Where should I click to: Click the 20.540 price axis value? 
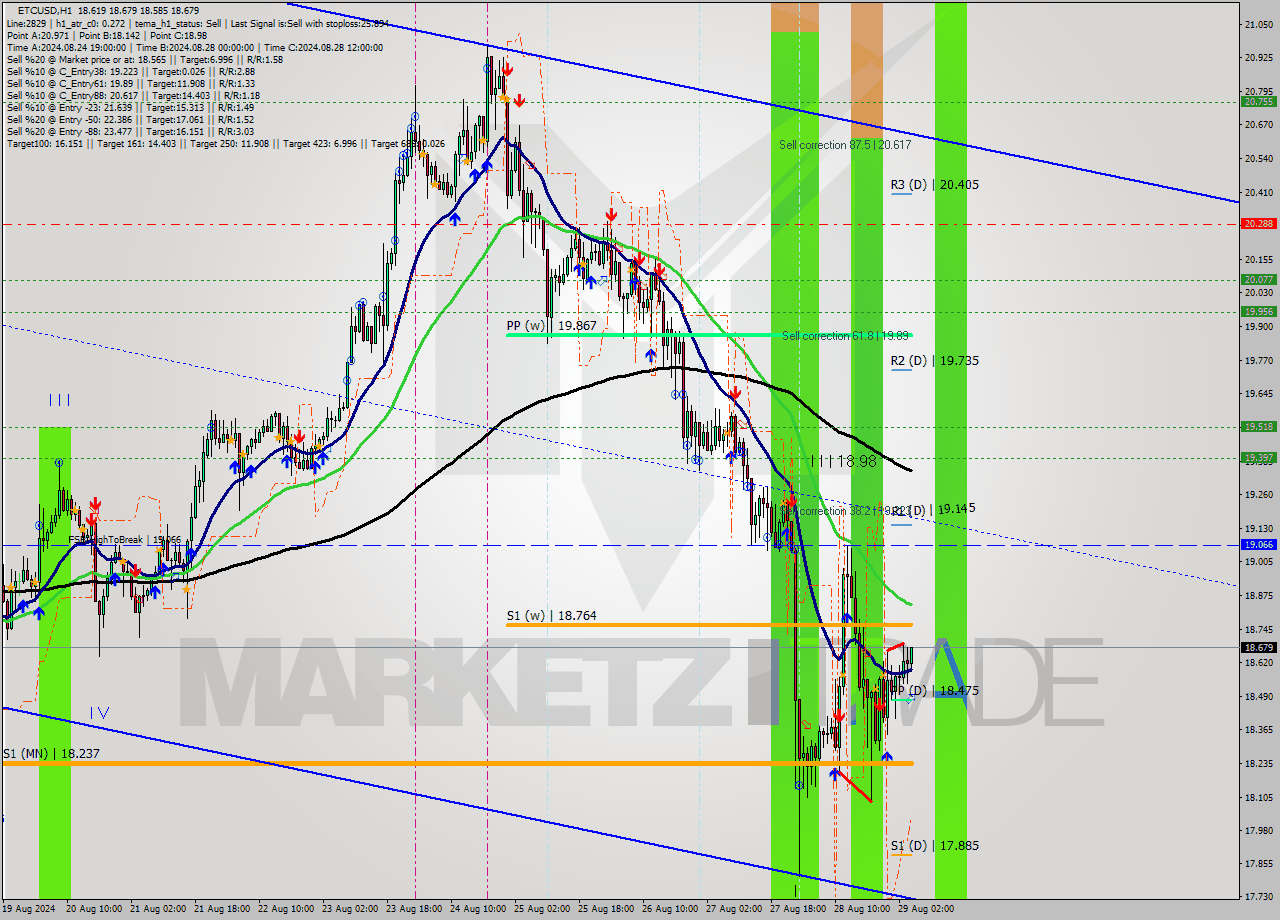(x=1258, y=158)
